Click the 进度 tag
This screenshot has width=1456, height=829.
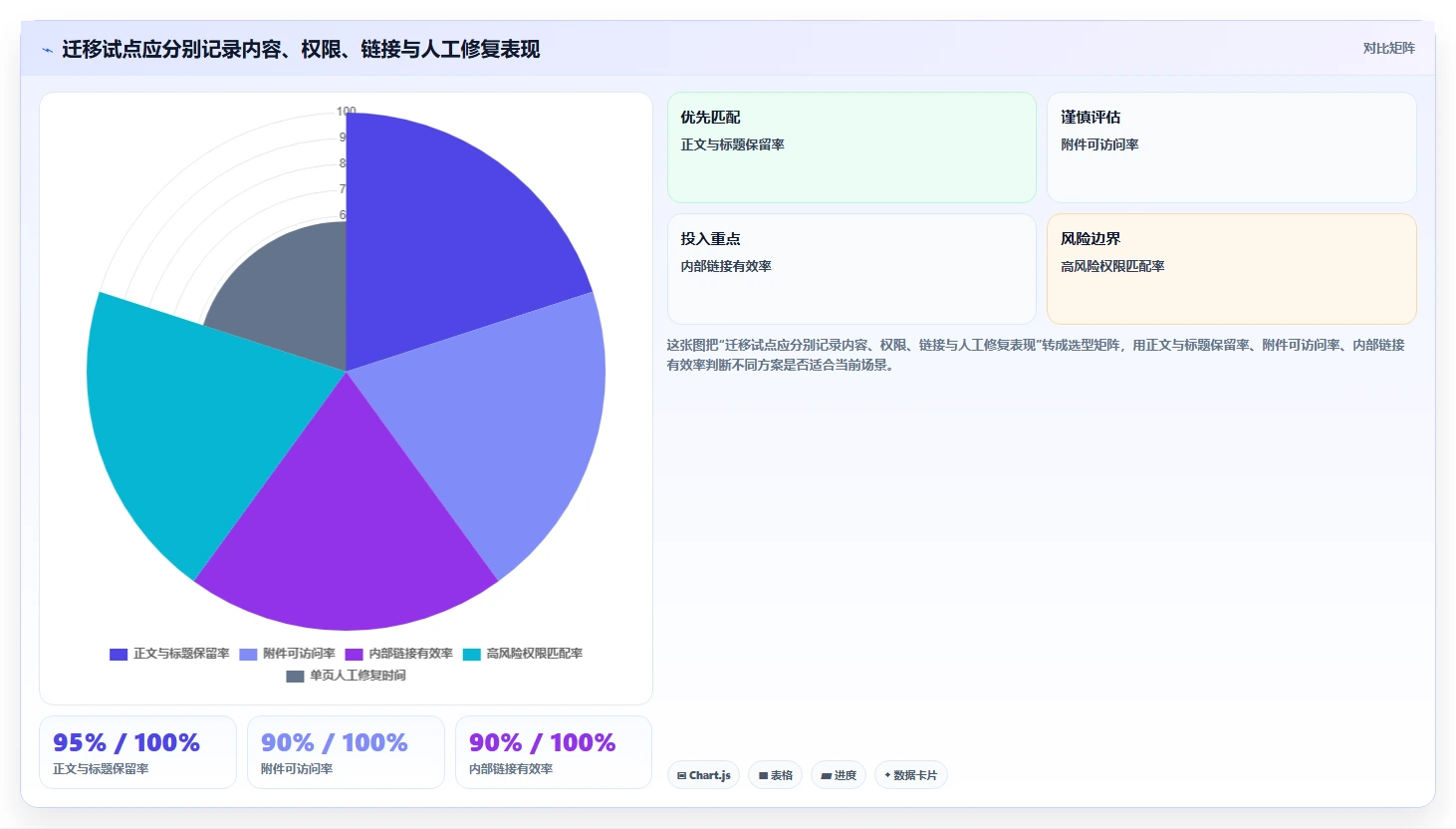point(839,775)
